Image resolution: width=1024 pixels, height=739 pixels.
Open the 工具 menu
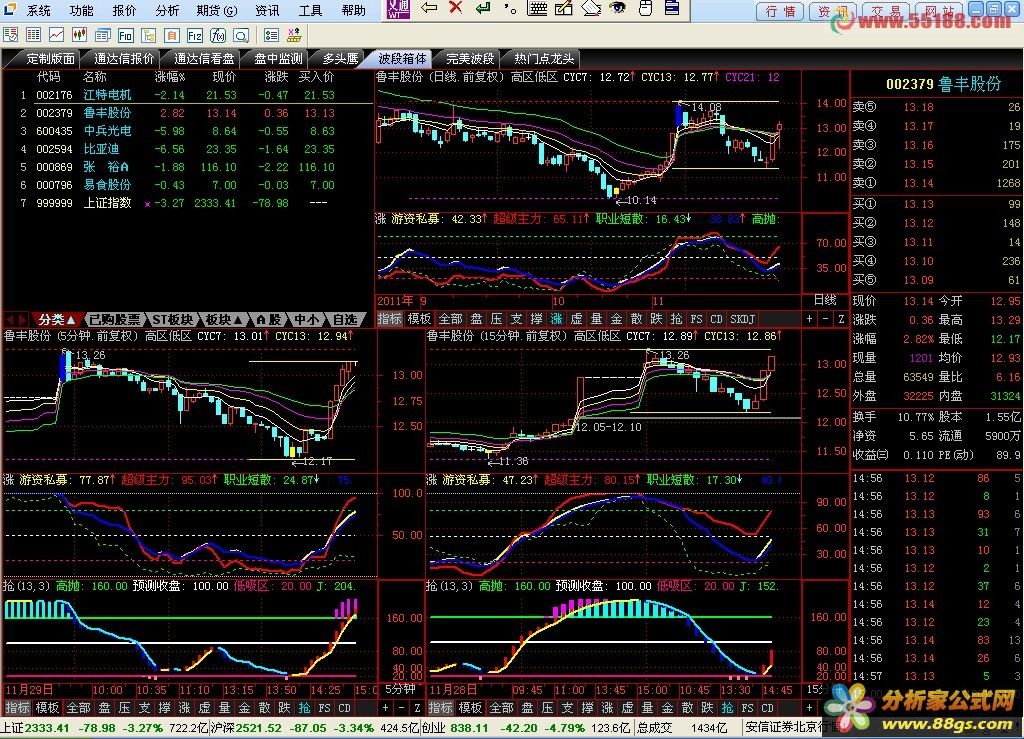[310, 10]
